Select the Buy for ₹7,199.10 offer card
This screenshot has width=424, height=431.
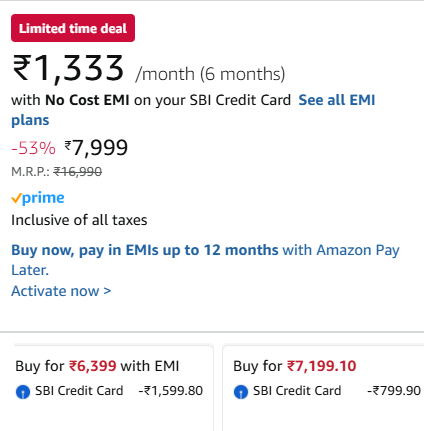coord(323,388)
